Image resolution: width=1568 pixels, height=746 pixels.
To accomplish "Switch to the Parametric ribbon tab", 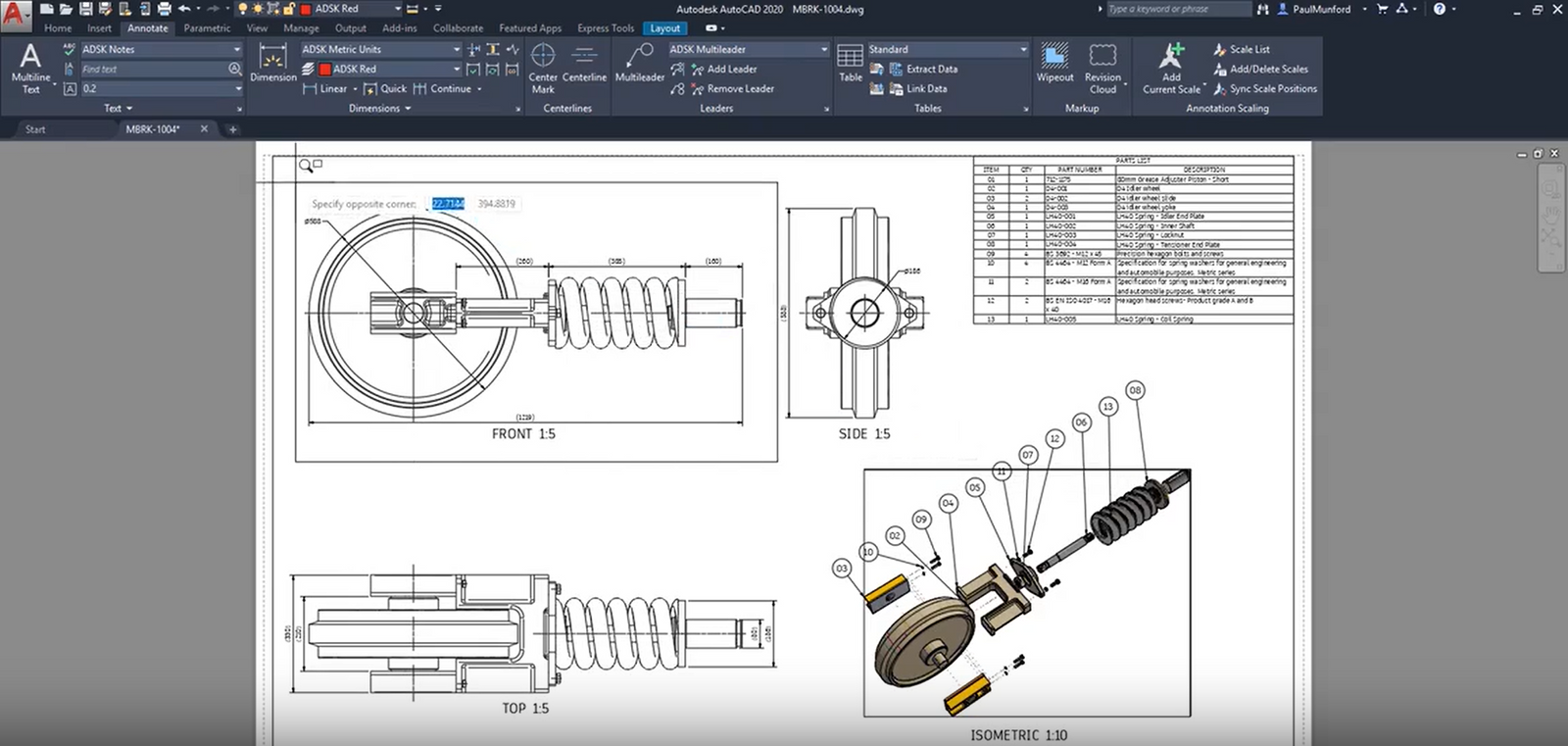I will [x=207, y=28].
